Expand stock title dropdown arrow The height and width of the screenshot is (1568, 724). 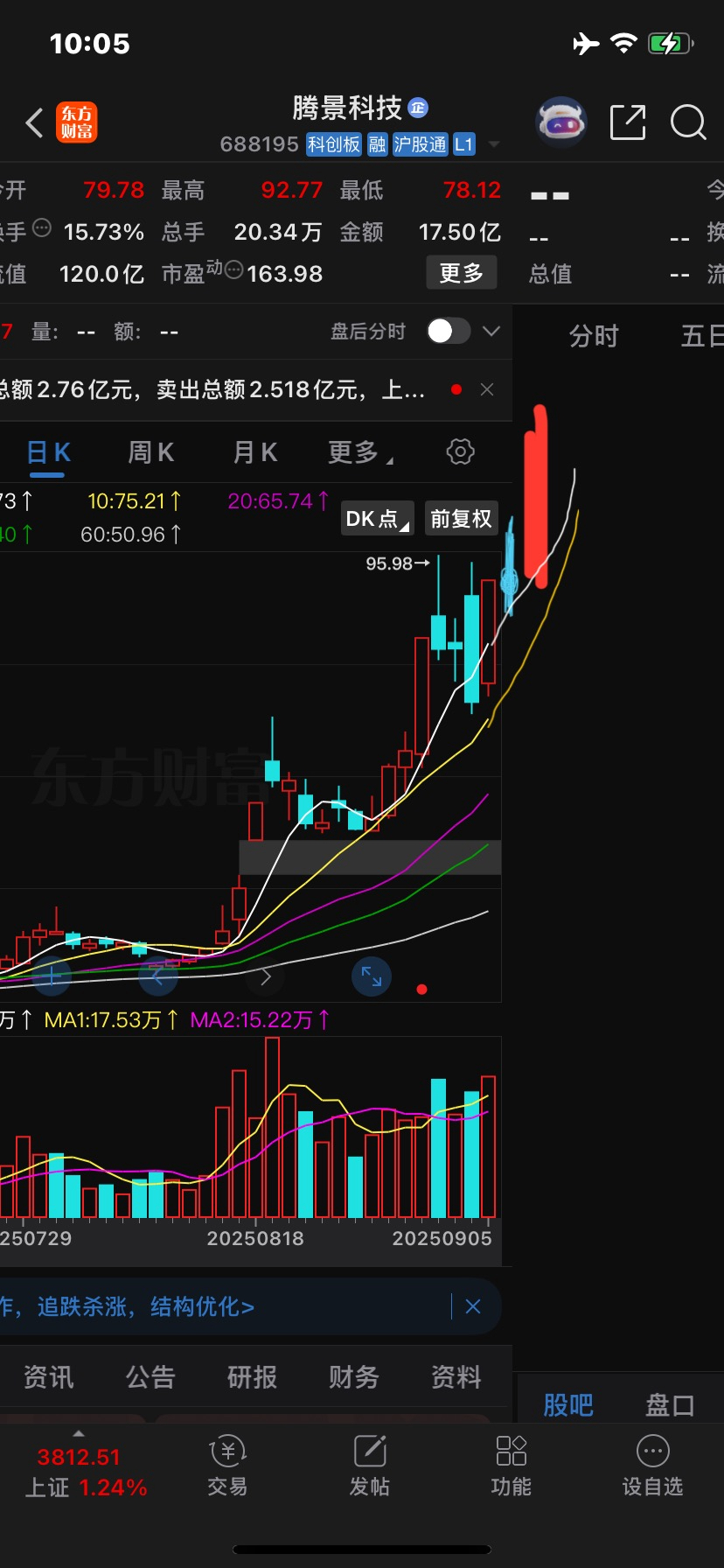[494, 144]
